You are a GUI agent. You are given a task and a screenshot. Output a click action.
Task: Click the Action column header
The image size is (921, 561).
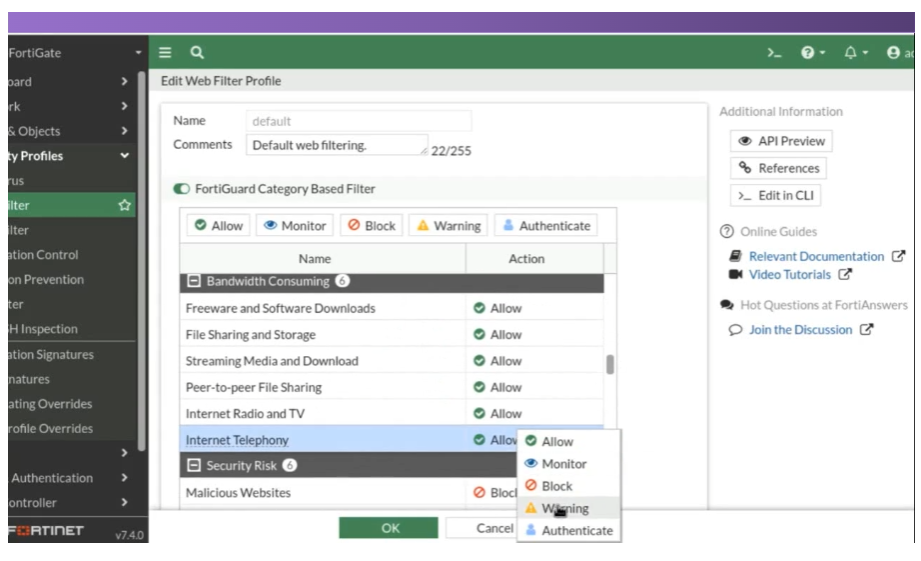(x=535, y=258)
